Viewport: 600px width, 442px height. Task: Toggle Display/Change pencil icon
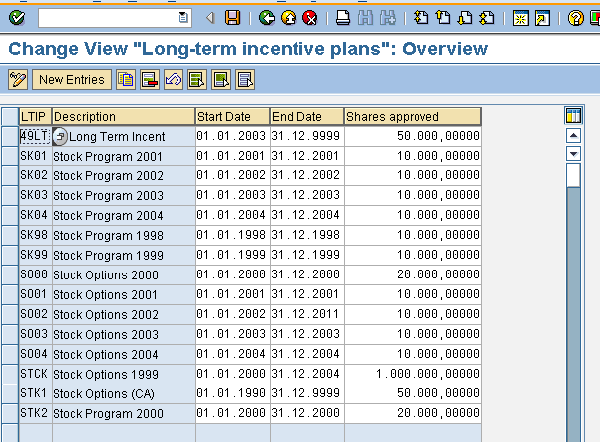(18, 80)
